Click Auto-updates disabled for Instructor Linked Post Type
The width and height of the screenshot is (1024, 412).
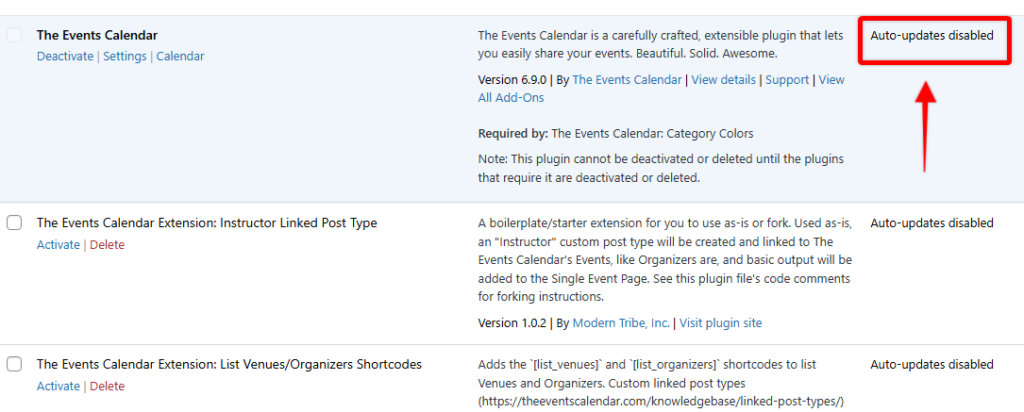click(932, 223)
